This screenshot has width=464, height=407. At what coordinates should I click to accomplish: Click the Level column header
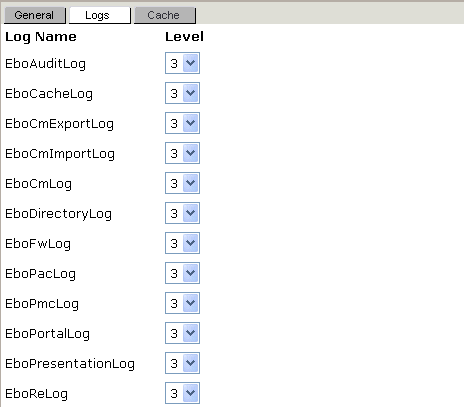point(184,37)
